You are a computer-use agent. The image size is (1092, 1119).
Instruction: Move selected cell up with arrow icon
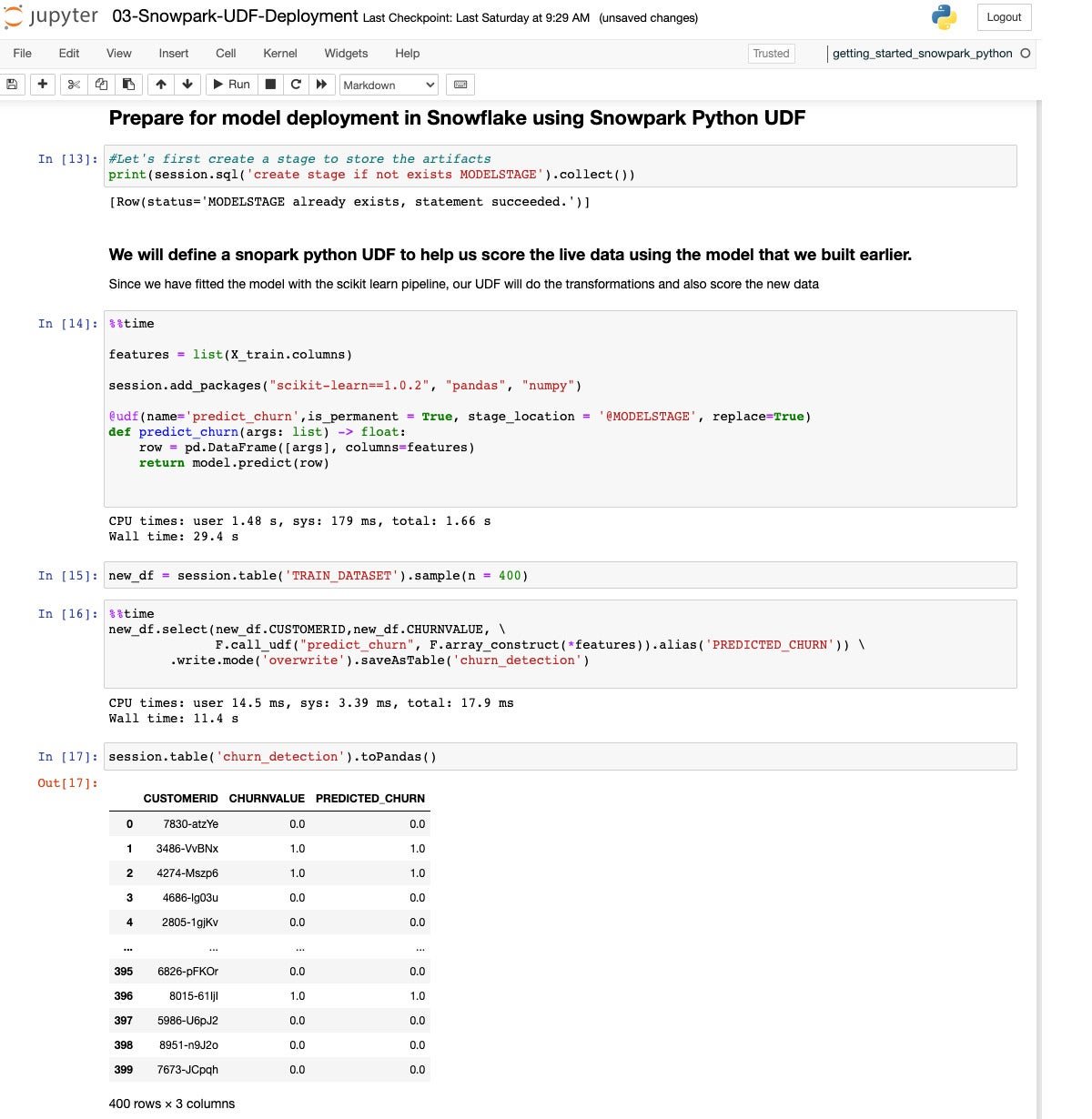coord(161,85)
